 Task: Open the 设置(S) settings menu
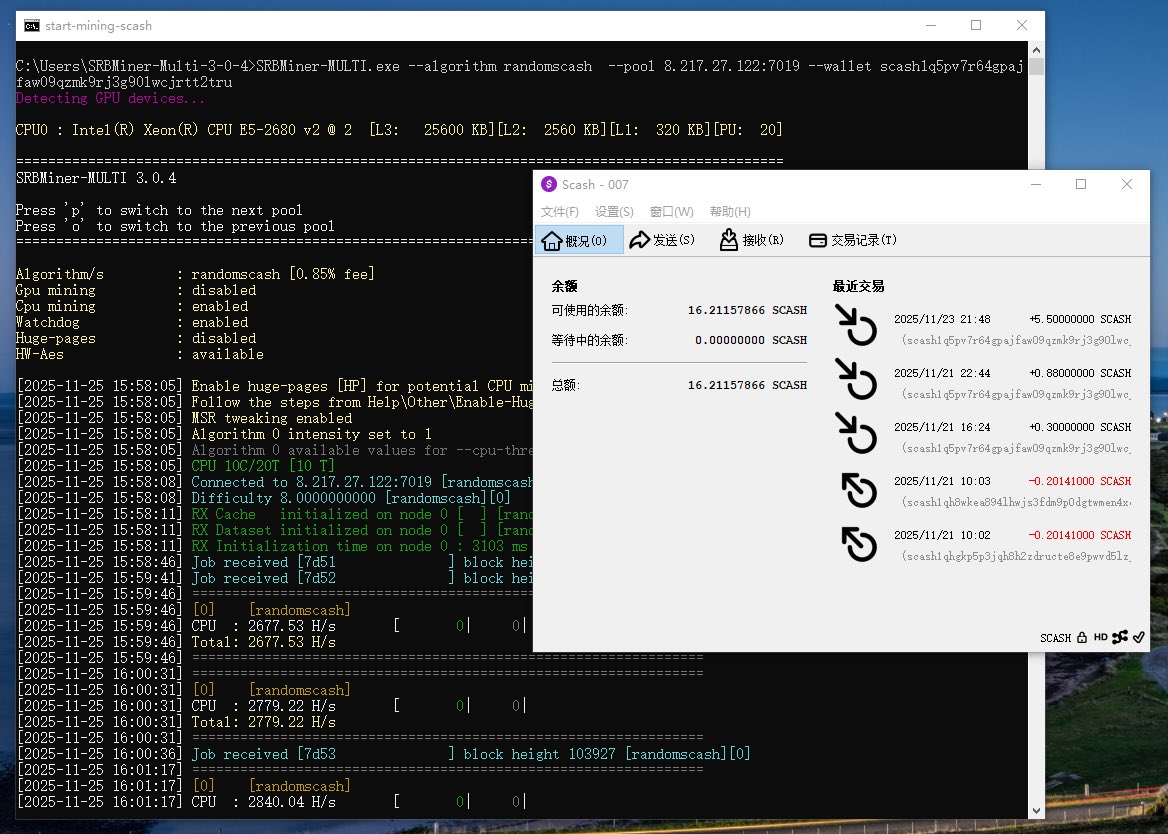click(x=614, y=212)
